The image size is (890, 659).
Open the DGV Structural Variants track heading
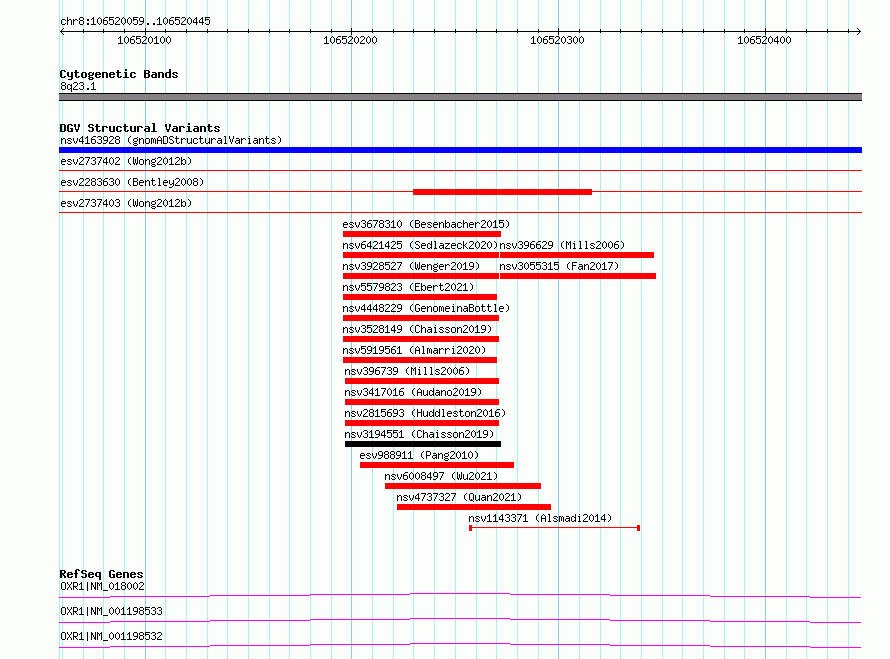click(140, 128)
